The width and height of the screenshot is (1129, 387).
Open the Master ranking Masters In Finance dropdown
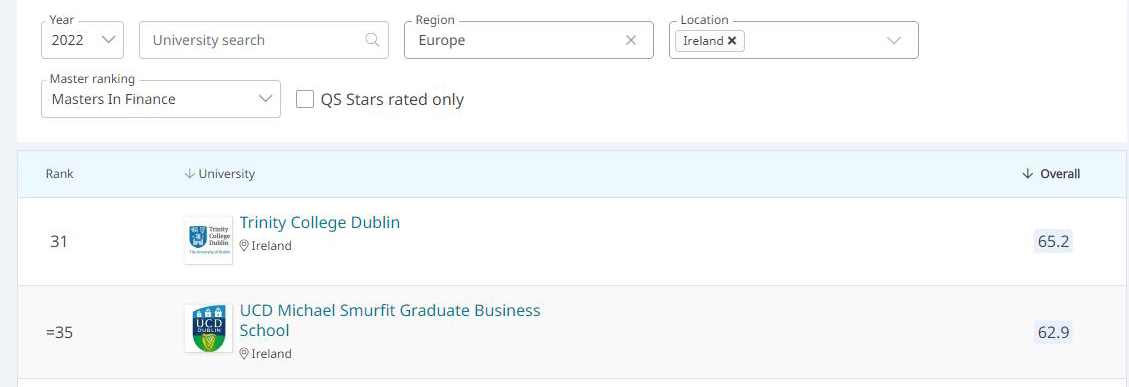(x=161, y=99)
